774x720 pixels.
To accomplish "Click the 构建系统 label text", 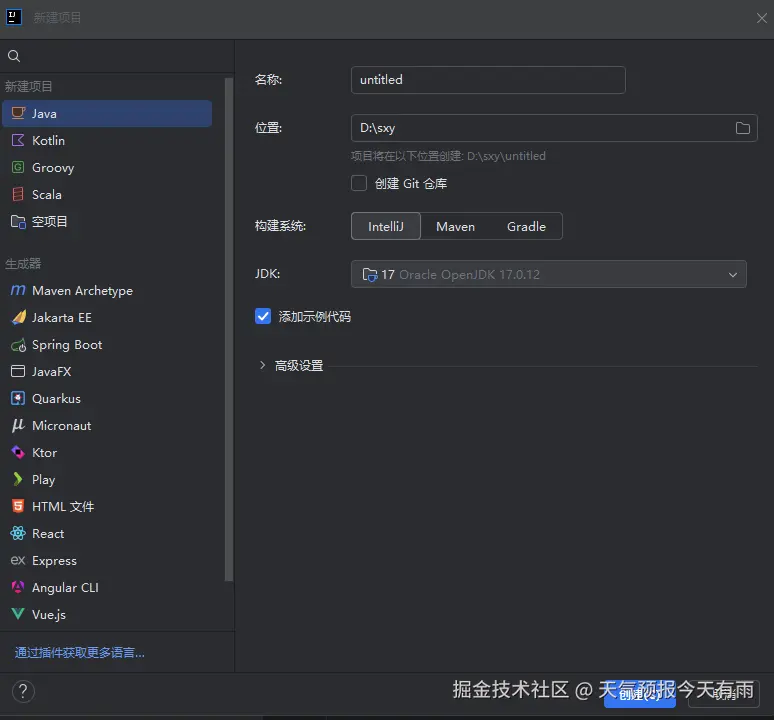I will pos(280,226).
